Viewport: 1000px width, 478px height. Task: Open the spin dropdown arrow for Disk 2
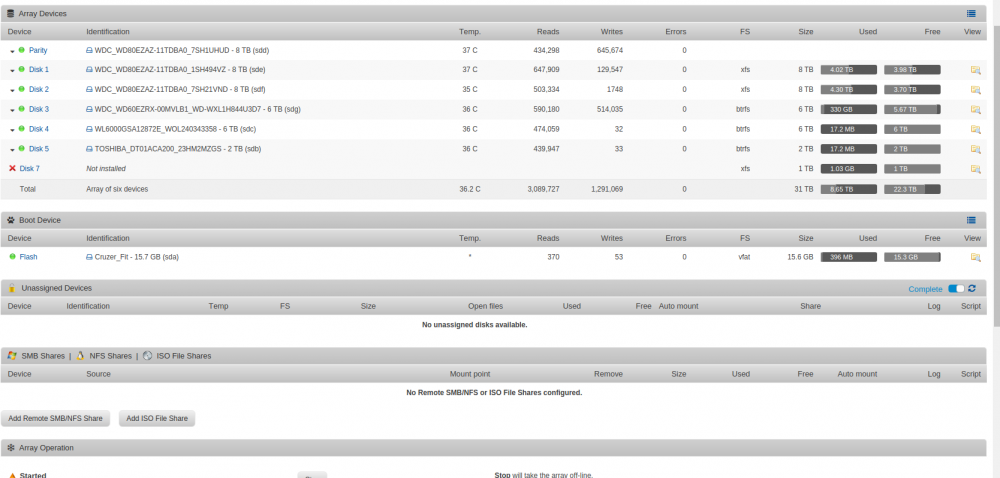pyautogui.click(x=12, y=90)
